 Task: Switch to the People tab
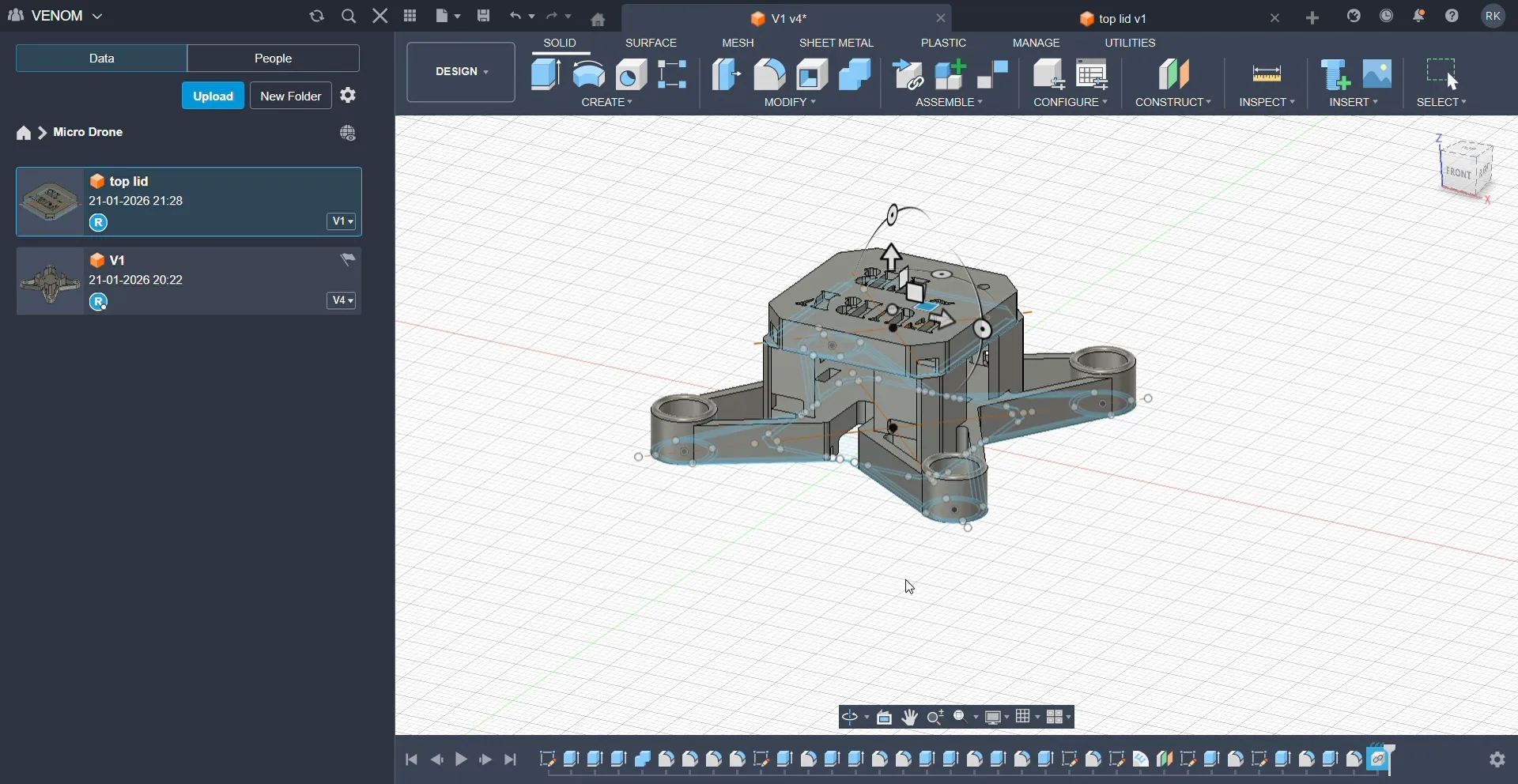[274, 58]
